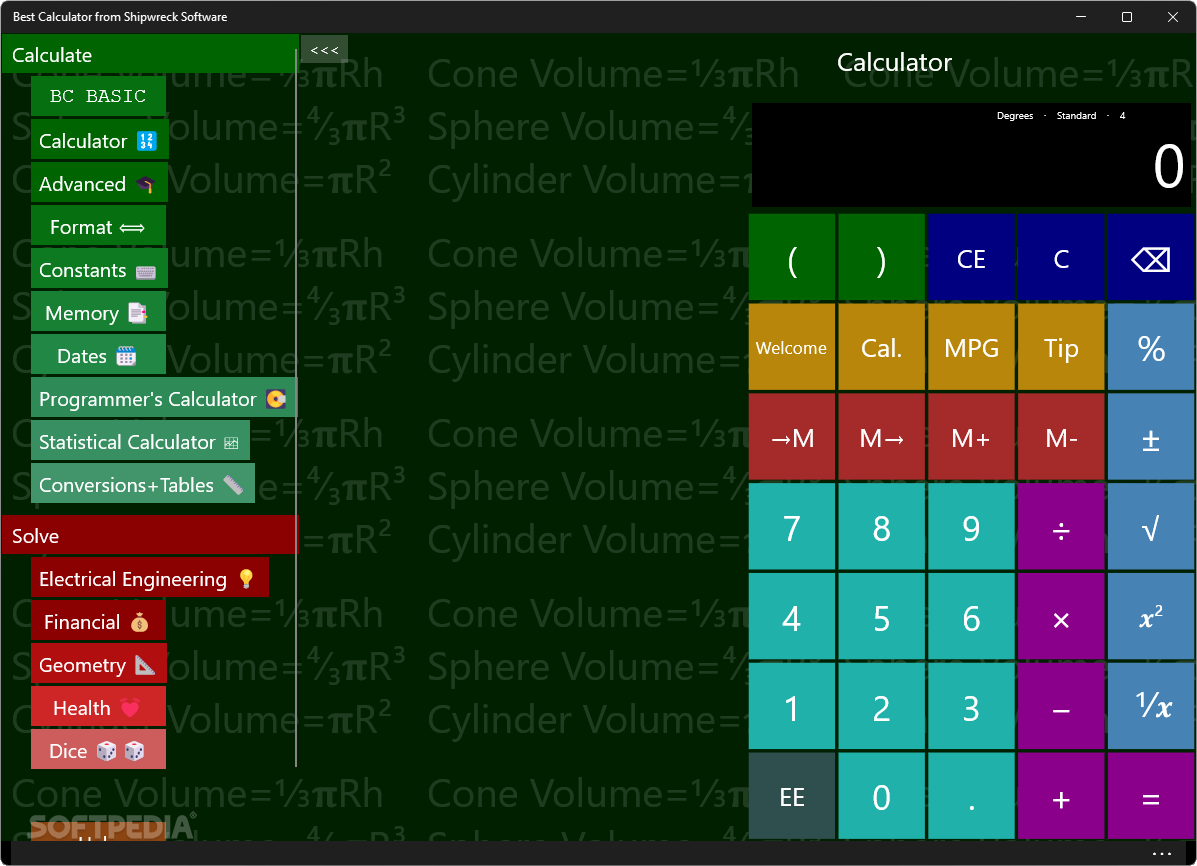Store value with →M key

792,437
